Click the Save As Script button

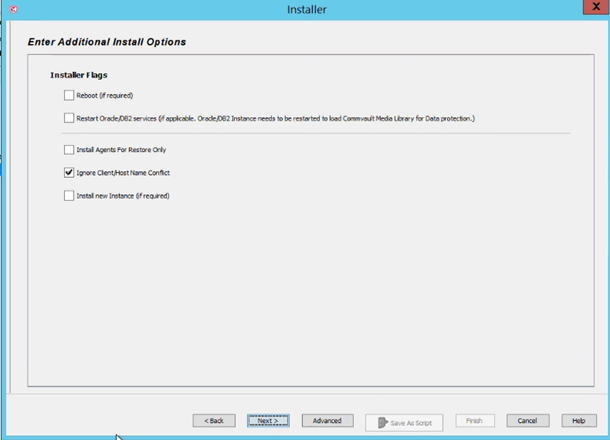(x=404, y=422)
